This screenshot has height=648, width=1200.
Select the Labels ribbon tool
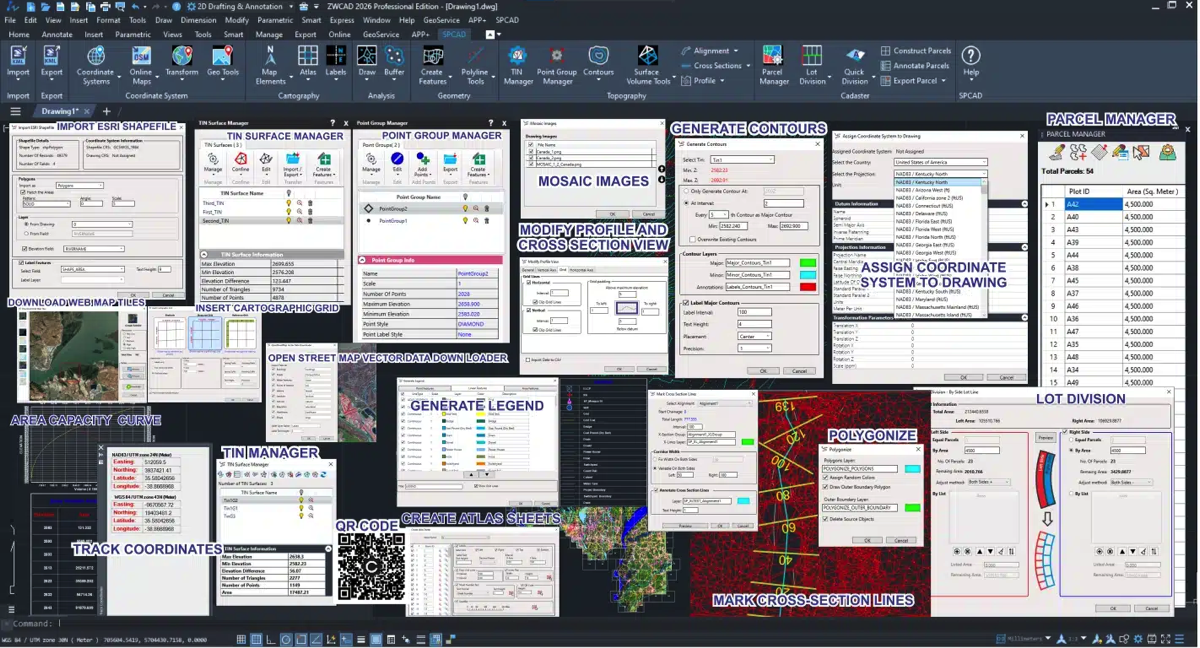click(336, 61)
